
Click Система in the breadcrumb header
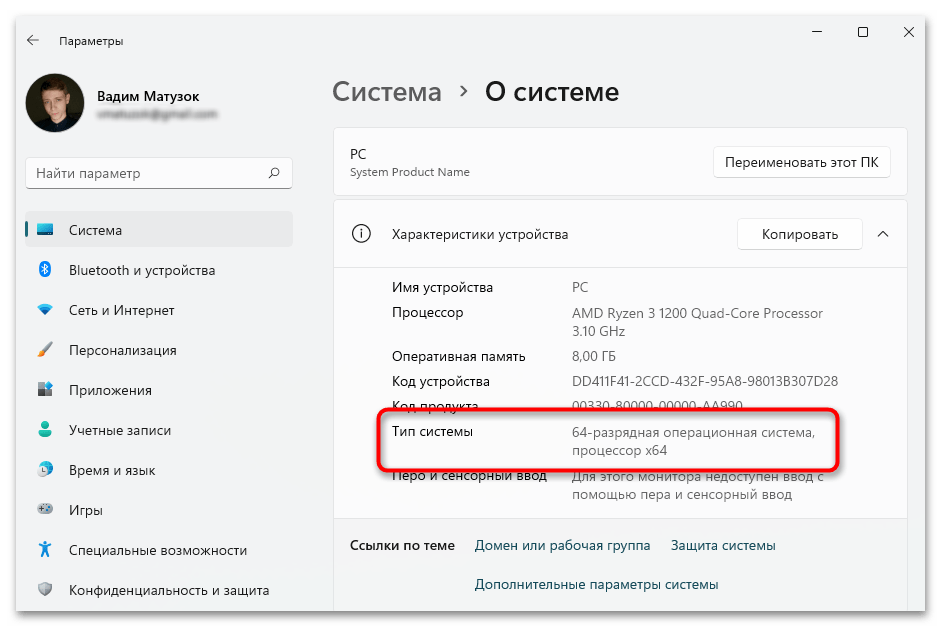click(386, 92)
